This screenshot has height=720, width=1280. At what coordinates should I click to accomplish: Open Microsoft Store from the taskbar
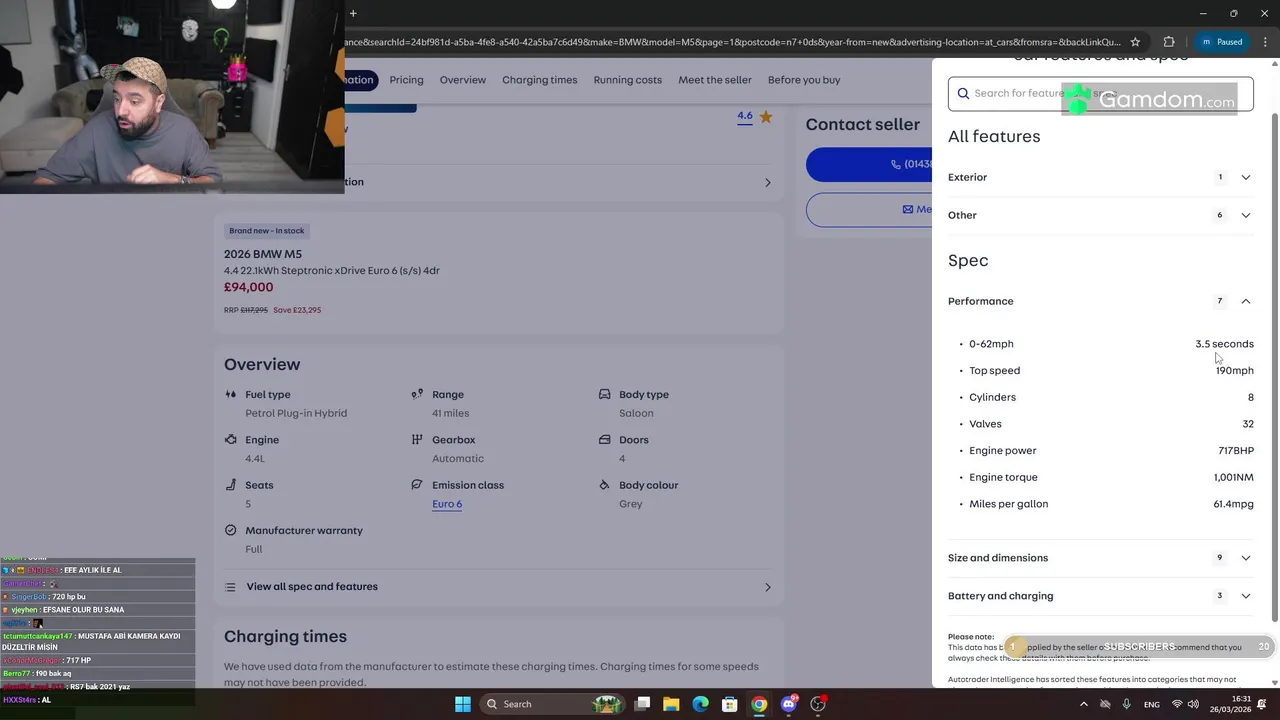coord(730,704)
